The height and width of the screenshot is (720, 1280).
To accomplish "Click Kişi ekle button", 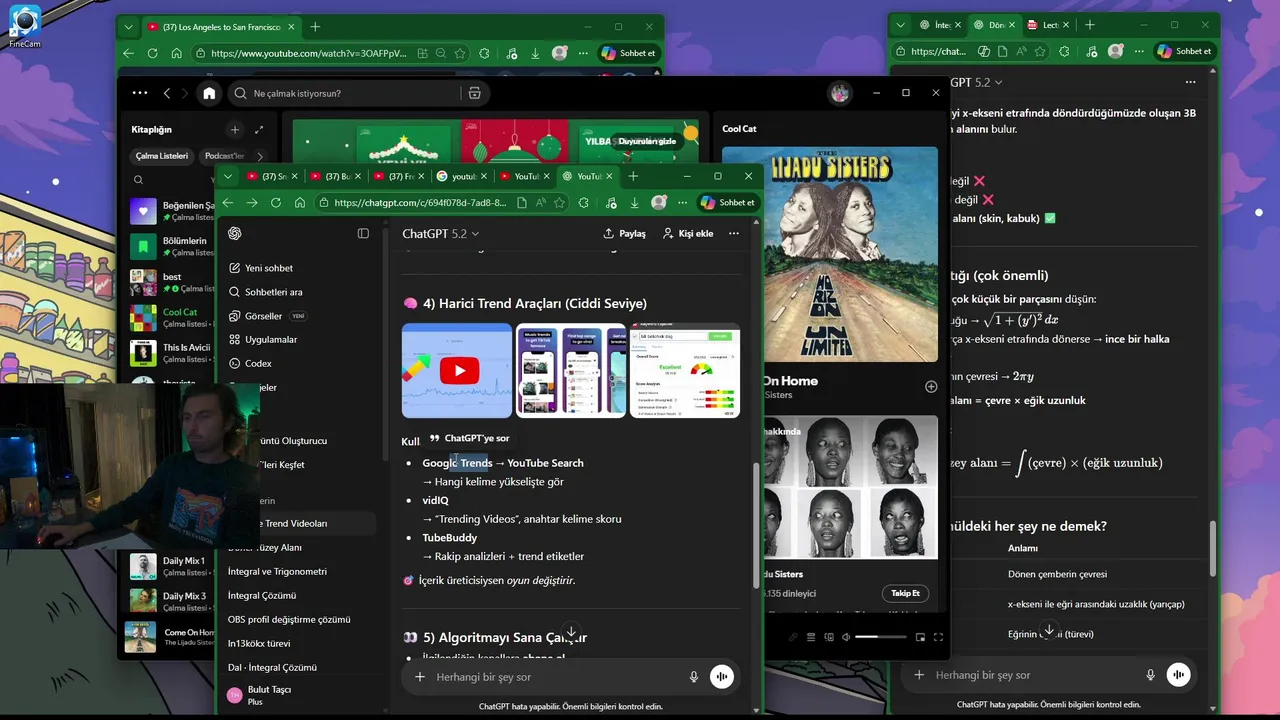I will pos(688,233).
